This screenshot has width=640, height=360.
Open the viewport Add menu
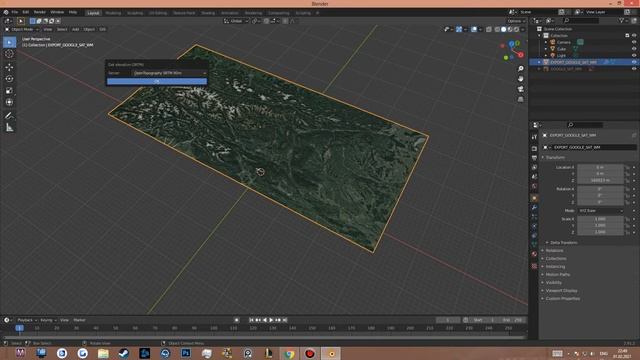click(x=76, y=29)
